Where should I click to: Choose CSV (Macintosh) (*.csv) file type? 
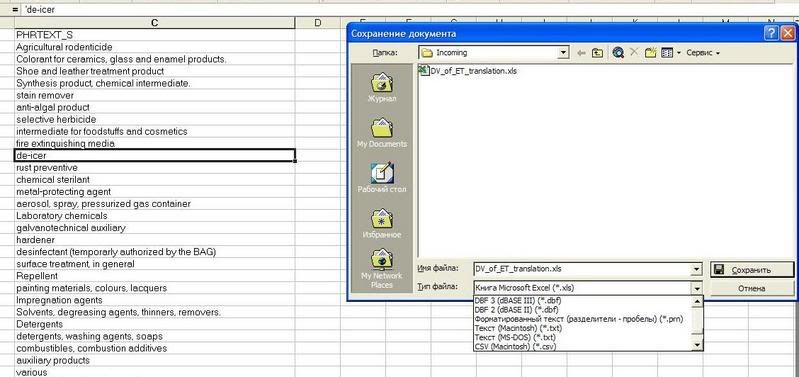(x=582, y=346)
